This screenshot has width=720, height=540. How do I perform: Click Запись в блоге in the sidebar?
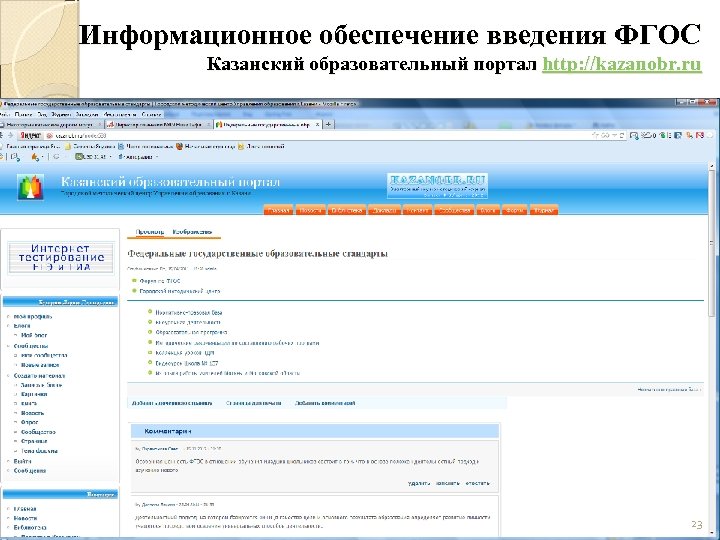click(x=41, y=385)
